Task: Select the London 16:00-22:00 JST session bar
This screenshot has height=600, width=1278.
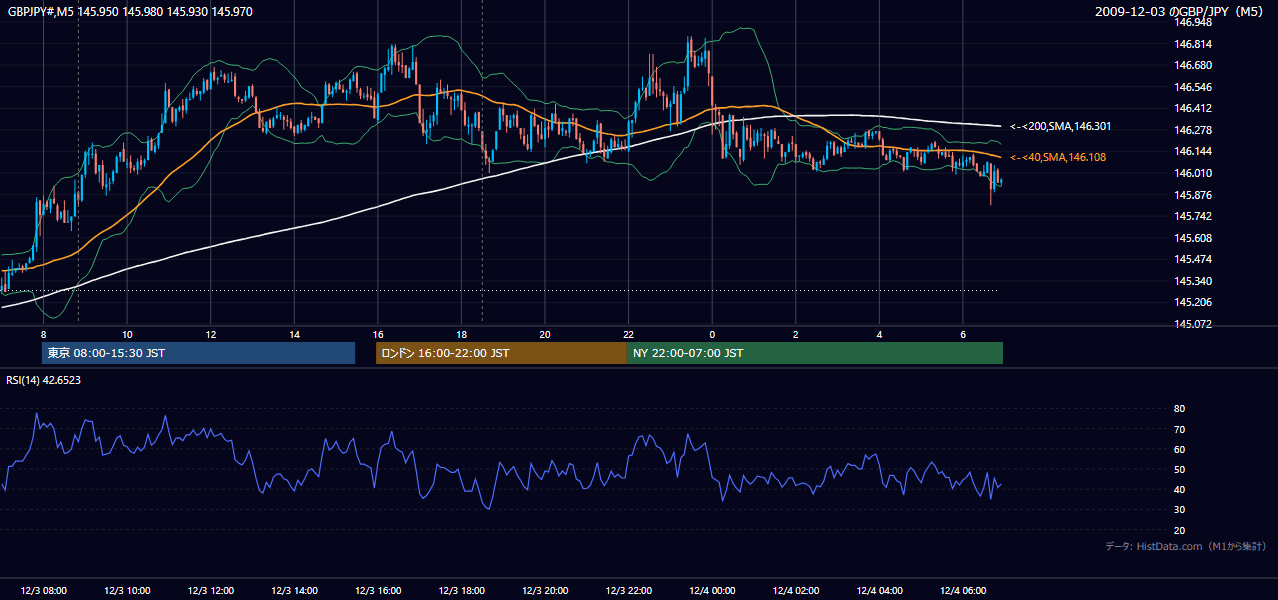Action: tap(501, 353)
